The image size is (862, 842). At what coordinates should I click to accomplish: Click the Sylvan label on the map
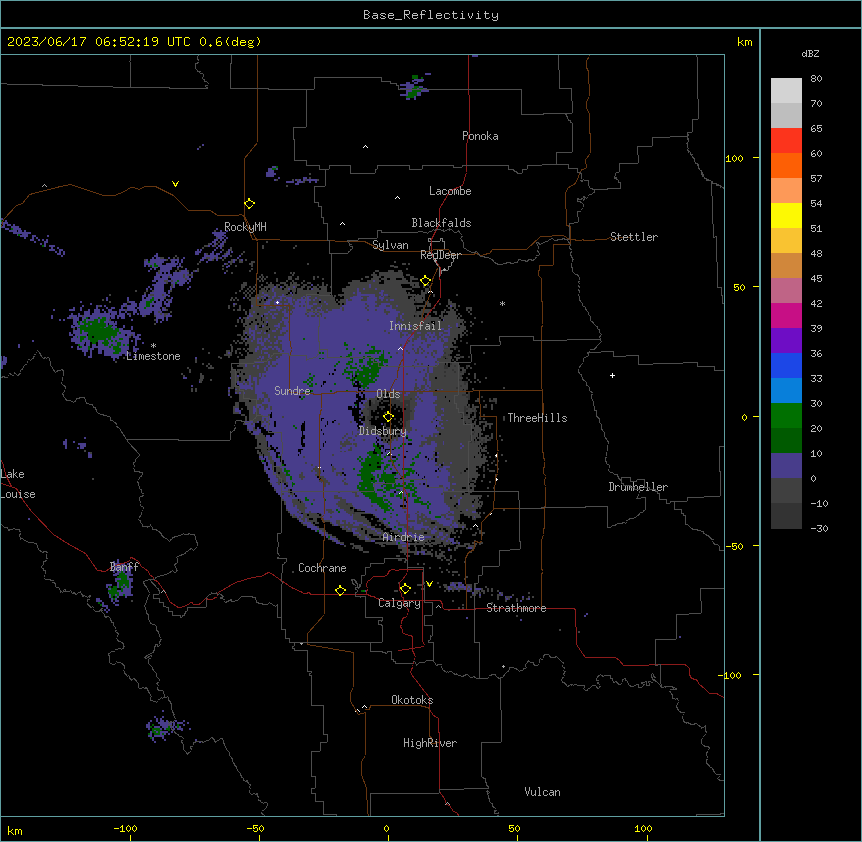click(x=390, y=245)
